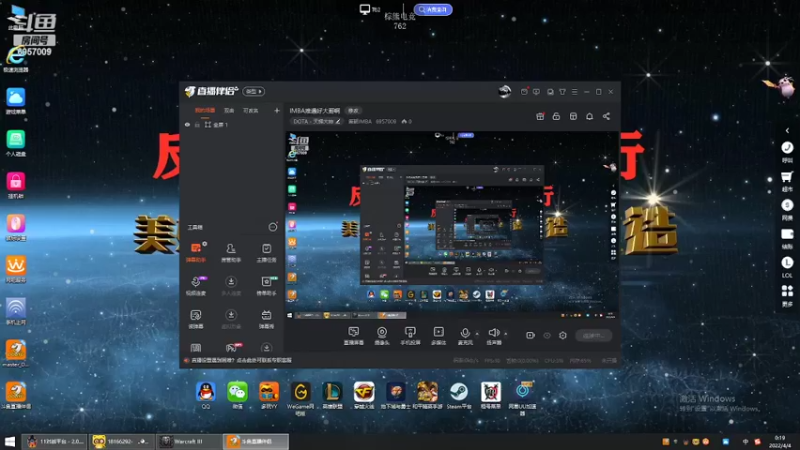Image resolution: width=800 pixels, height=450 pixels.
Task: Add a screen capture source
Action: point(354,336)
